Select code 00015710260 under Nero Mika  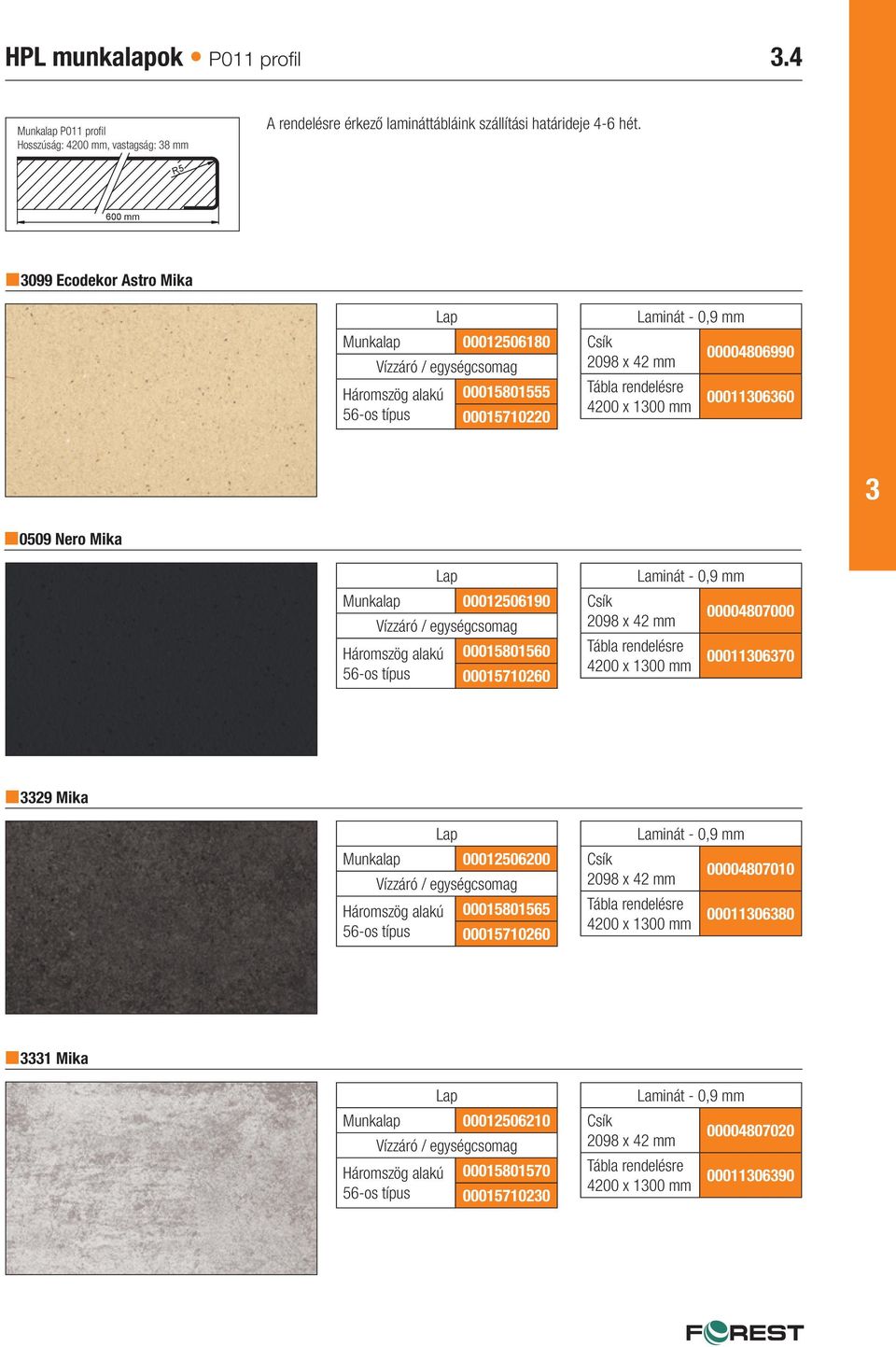[506, 677]
